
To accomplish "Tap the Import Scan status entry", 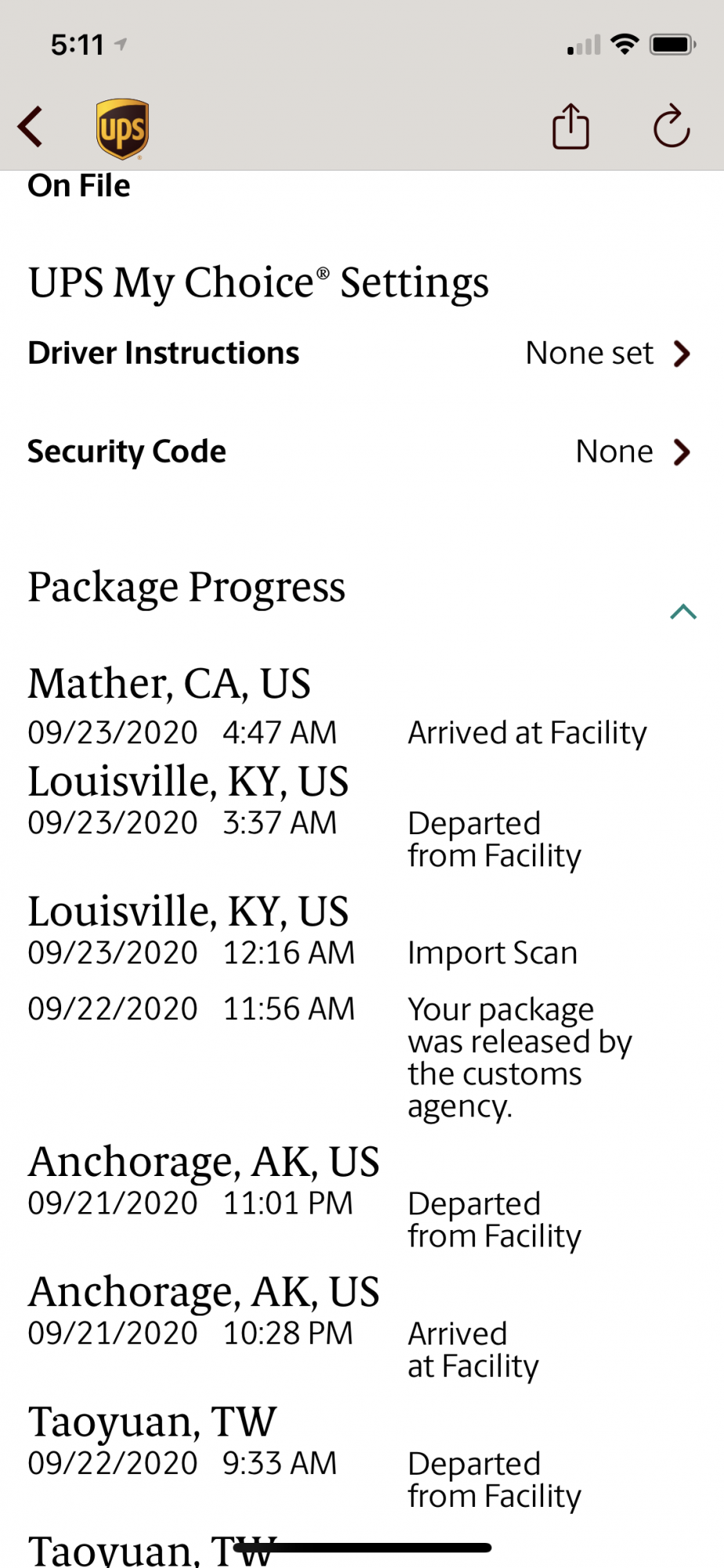I will click(492, 953).
